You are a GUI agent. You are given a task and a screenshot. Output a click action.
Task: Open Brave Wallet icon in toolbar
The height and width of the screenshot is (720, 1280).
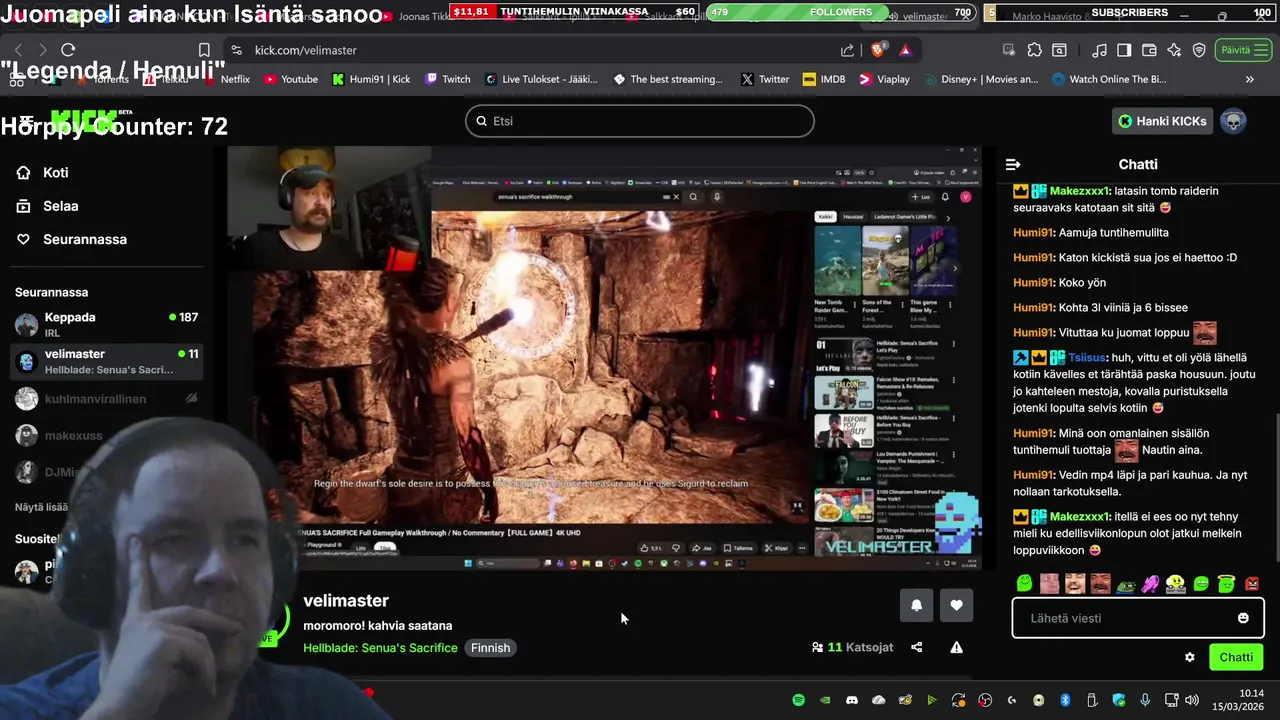1149,50
